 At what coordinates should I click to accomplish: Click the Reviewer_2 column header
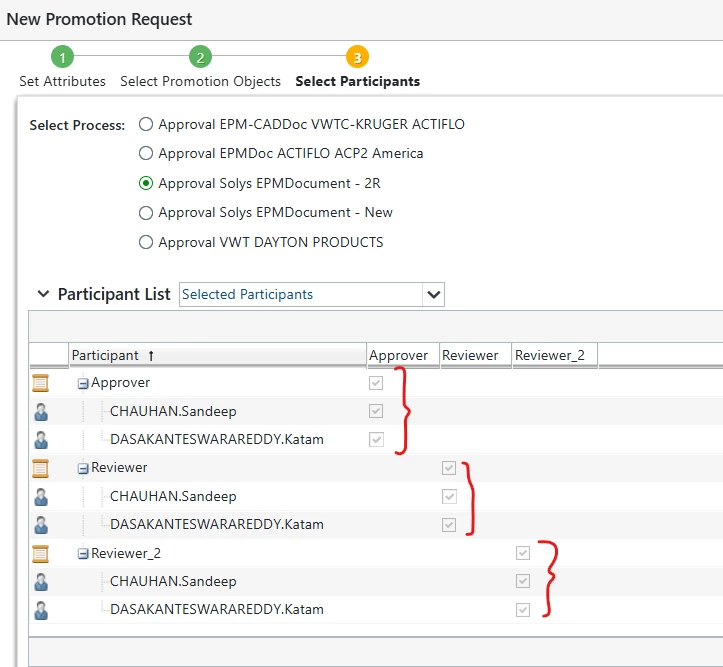pos(555,355)
